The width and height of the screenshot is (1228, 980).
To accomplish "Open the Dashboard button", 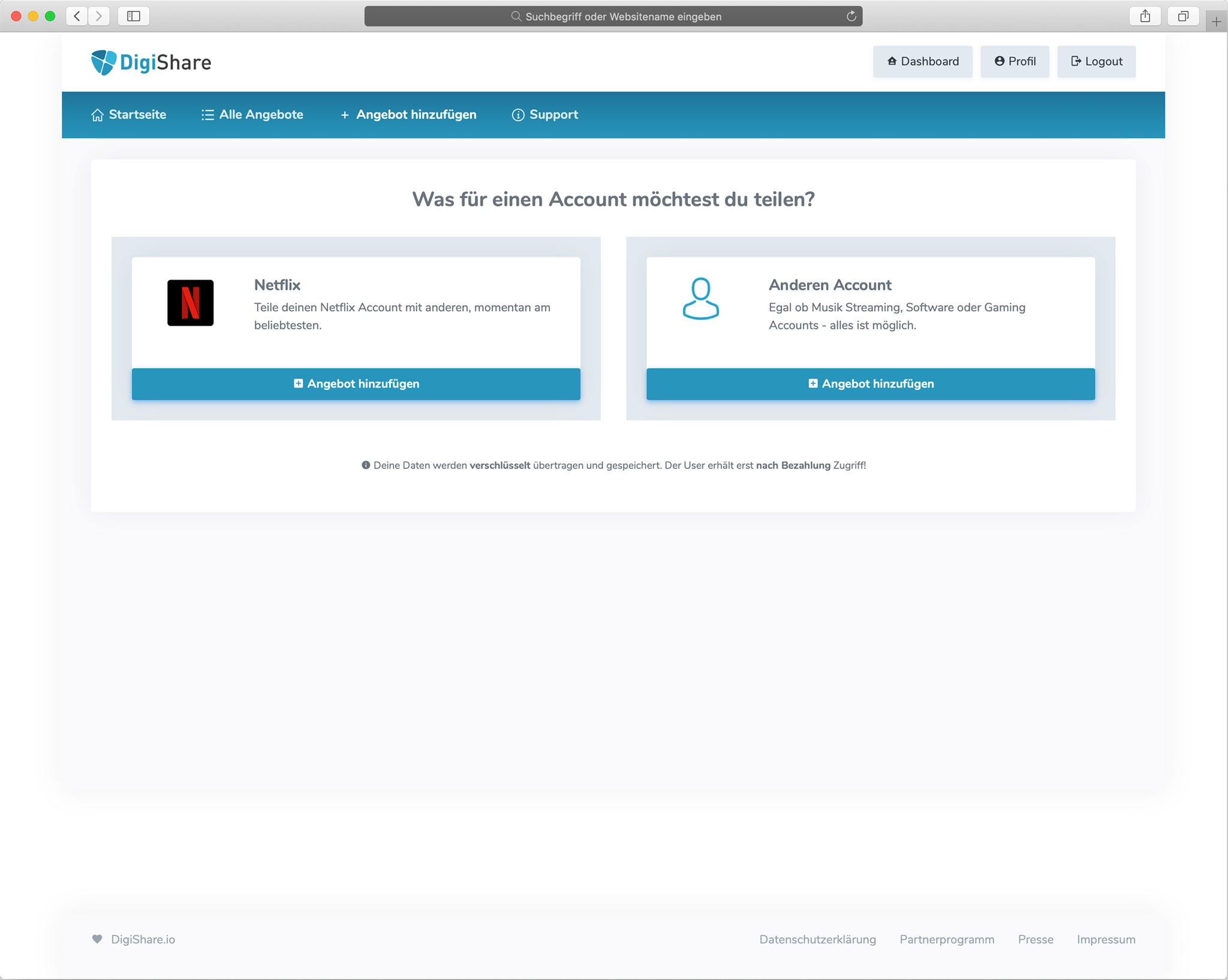I will click(x=922, y=62).
